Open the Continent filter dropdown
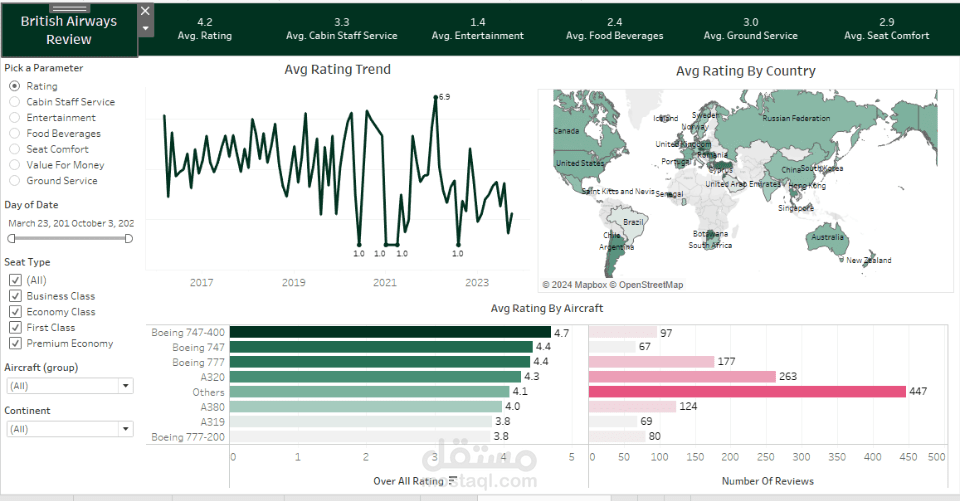The width and height of the screenshot is (960, 501). pyautogui.click(x=70, y=429)
